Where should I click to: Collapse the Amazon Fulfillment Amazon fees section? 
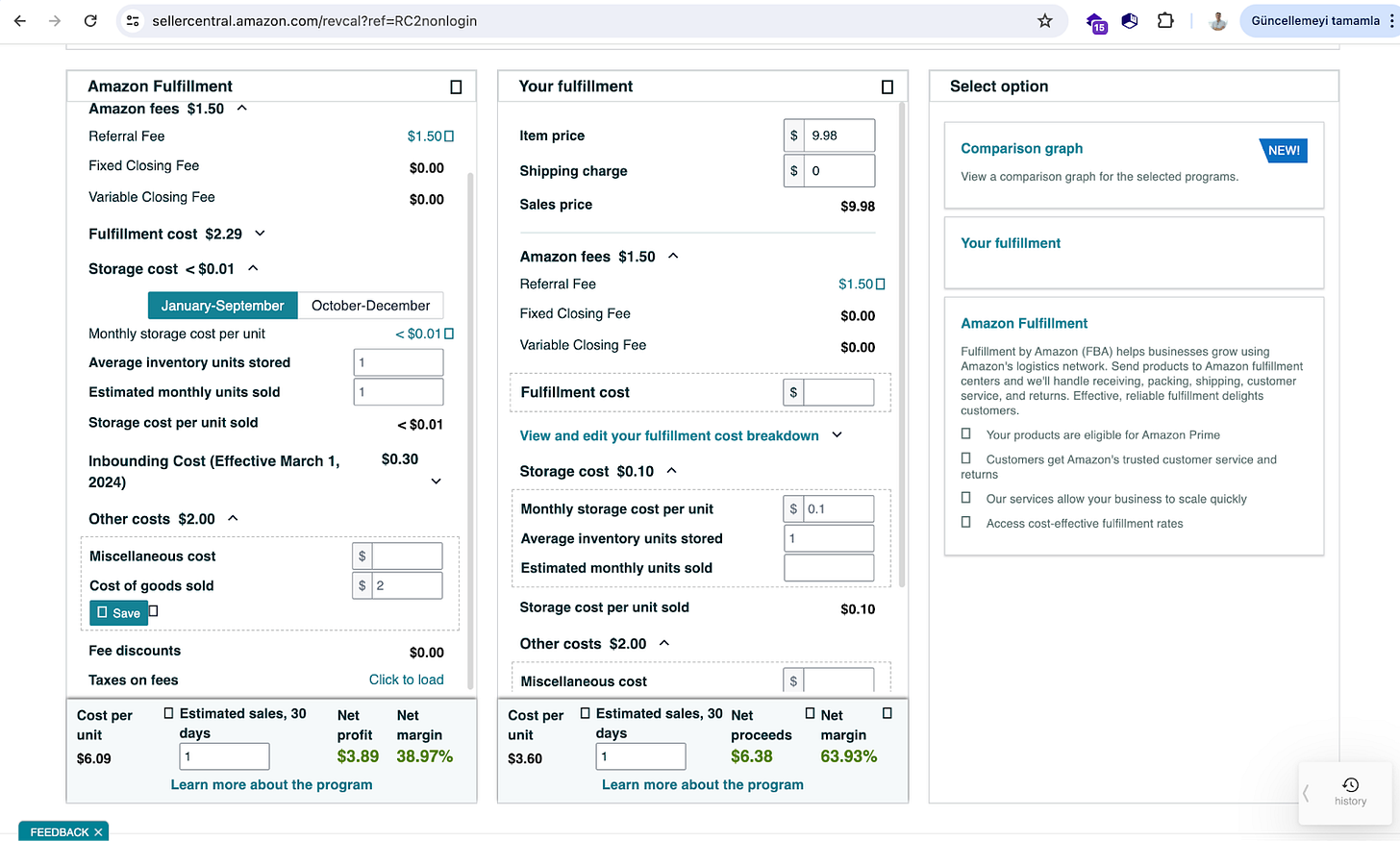(x=242, y=109)
